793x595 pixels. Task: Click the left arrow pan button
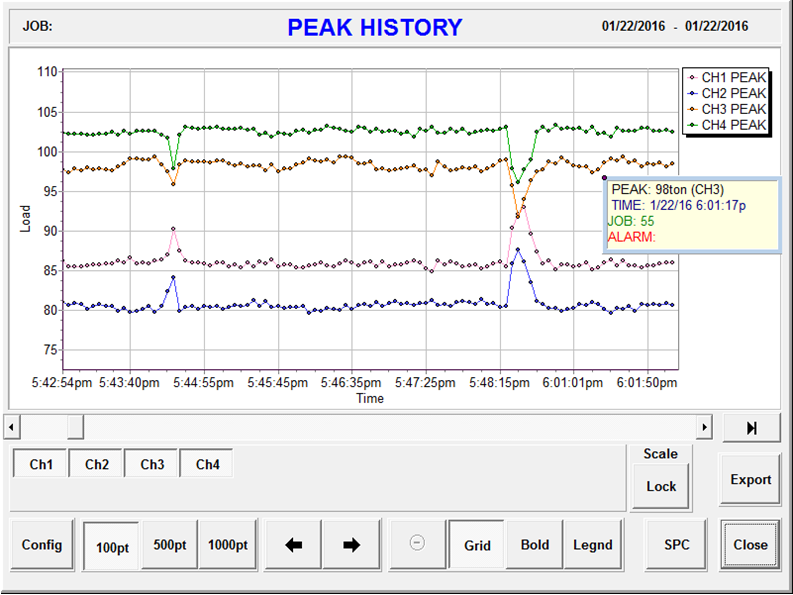click(294, 545)
